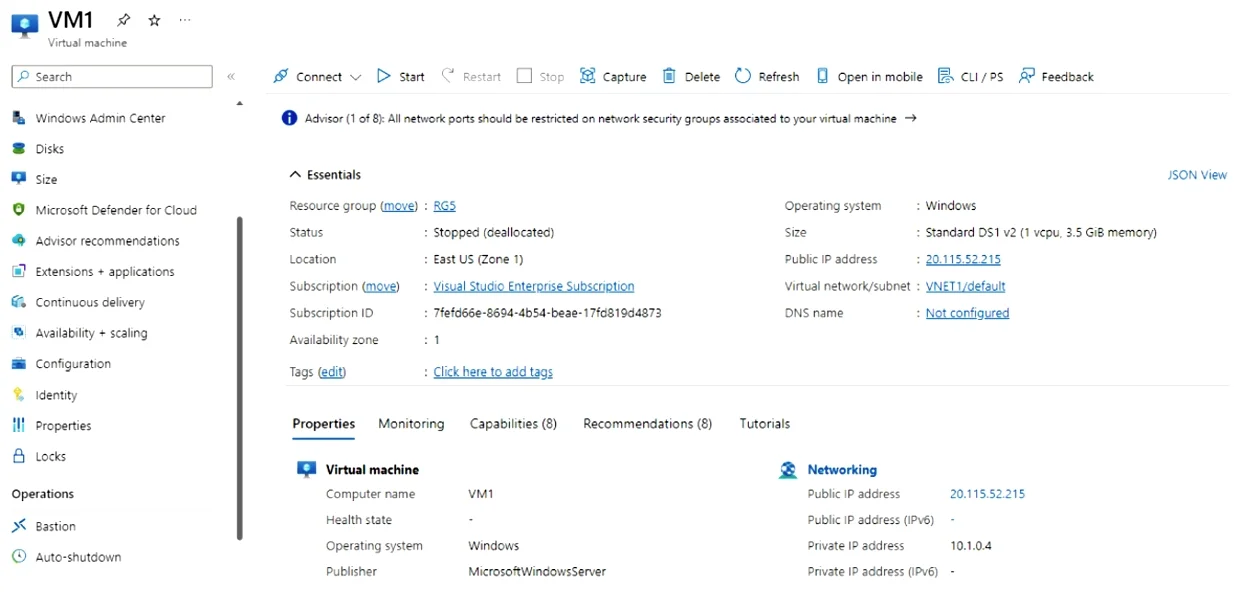Open the Recommendations (8) tab
This screenshot has width=1239, height=593.
(x=647, y=424)
